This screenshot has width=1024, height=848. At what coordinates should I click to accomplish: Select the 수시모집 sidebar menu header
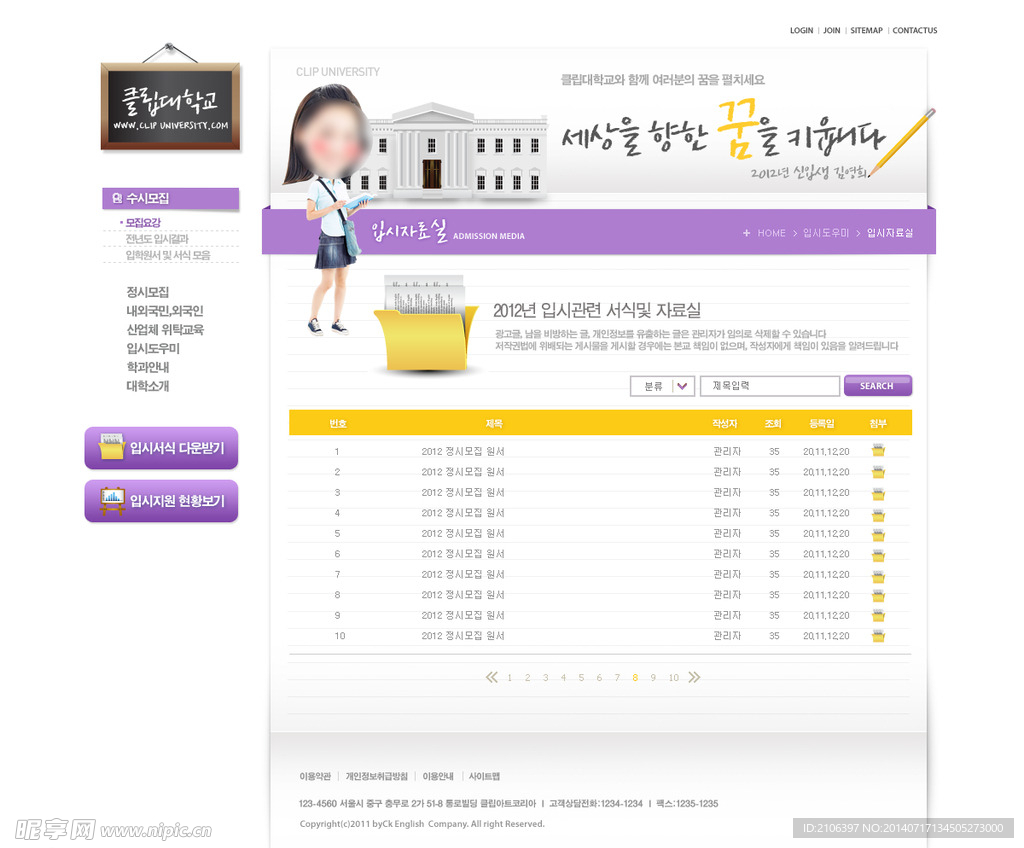170,199
